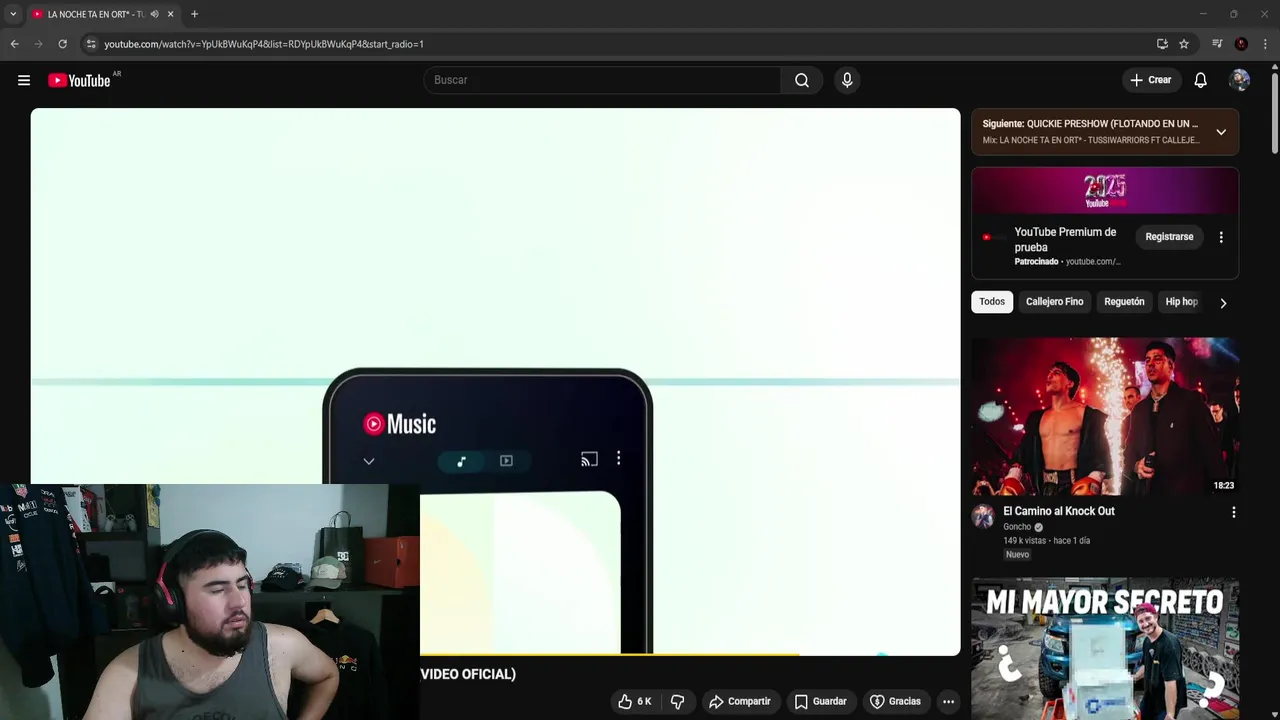The height and width of the screenshot is (720, 1280).
Task: Go to YouTube home via logo
Action: tap(79, 80)
